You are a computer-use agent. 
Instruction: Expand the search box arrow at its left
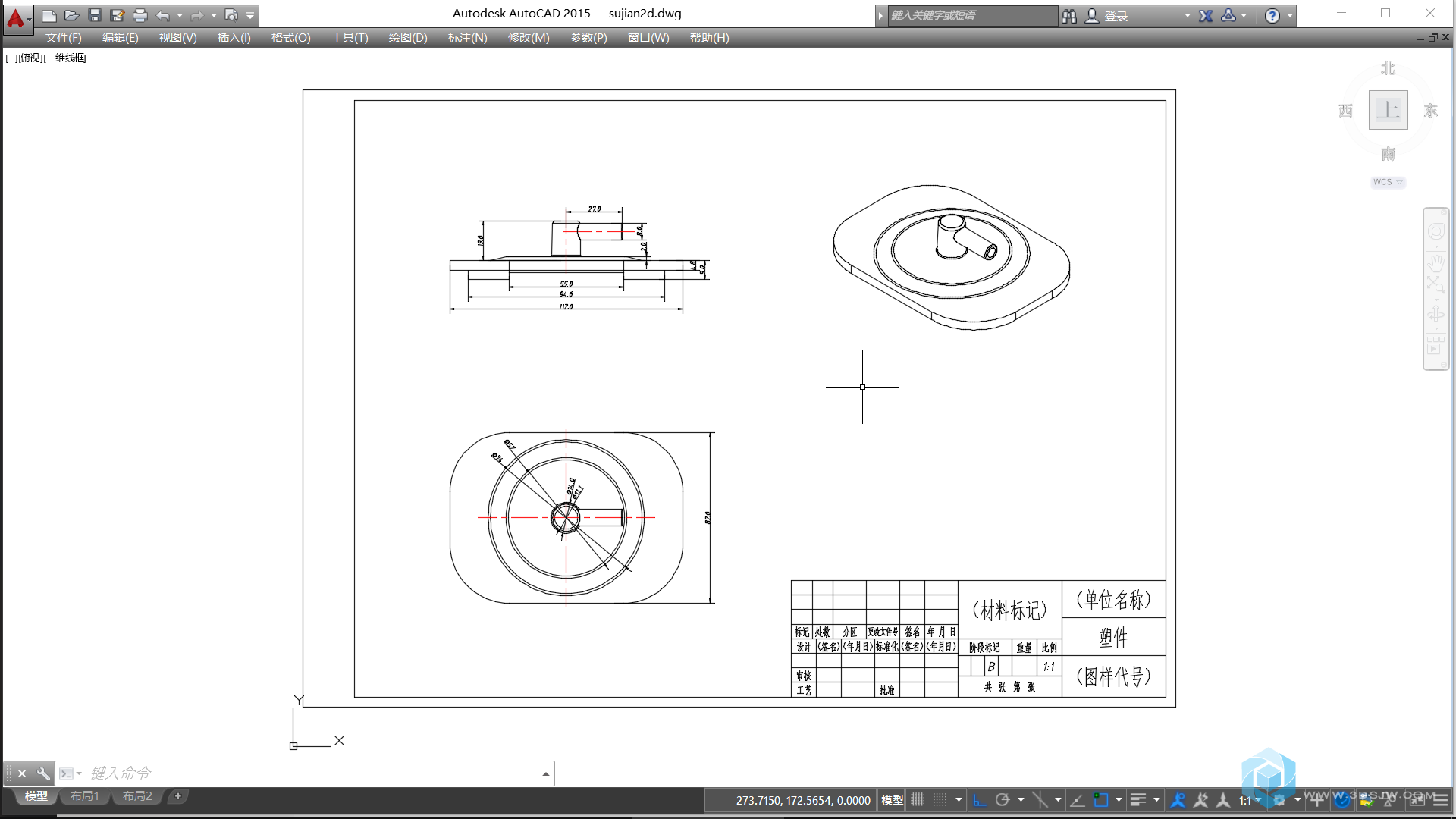tap(881, 16)
